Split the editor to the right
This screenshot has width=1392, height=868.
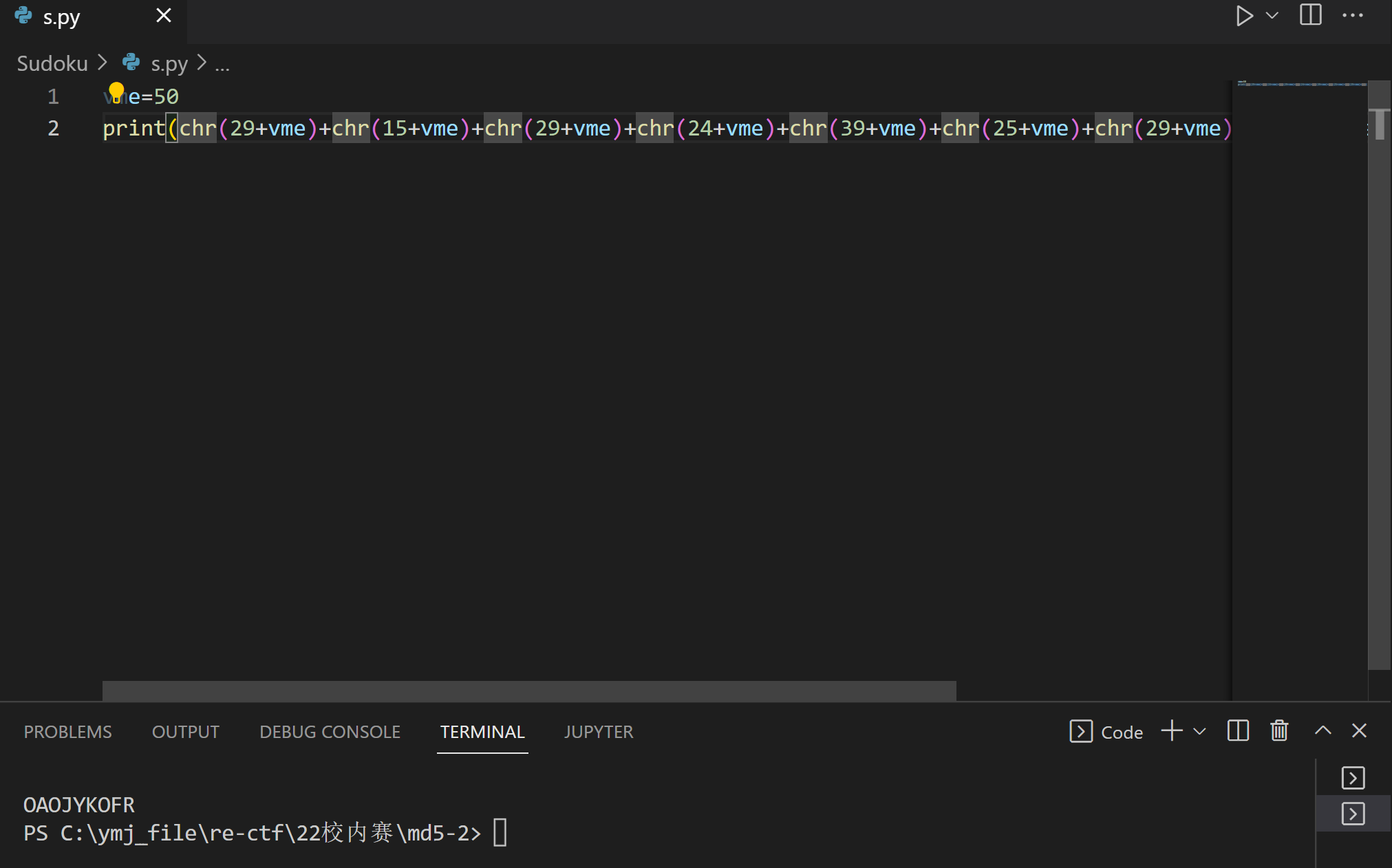pyautogui.click(x=1310, y=15)
